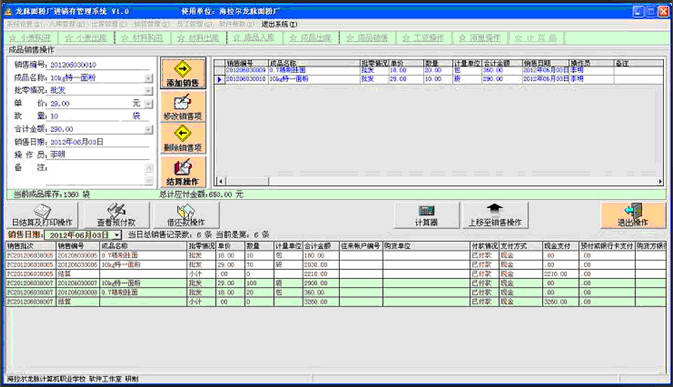
Task: Click the 3260.00 cell in 现金支付 column
Action: (561, 302)
